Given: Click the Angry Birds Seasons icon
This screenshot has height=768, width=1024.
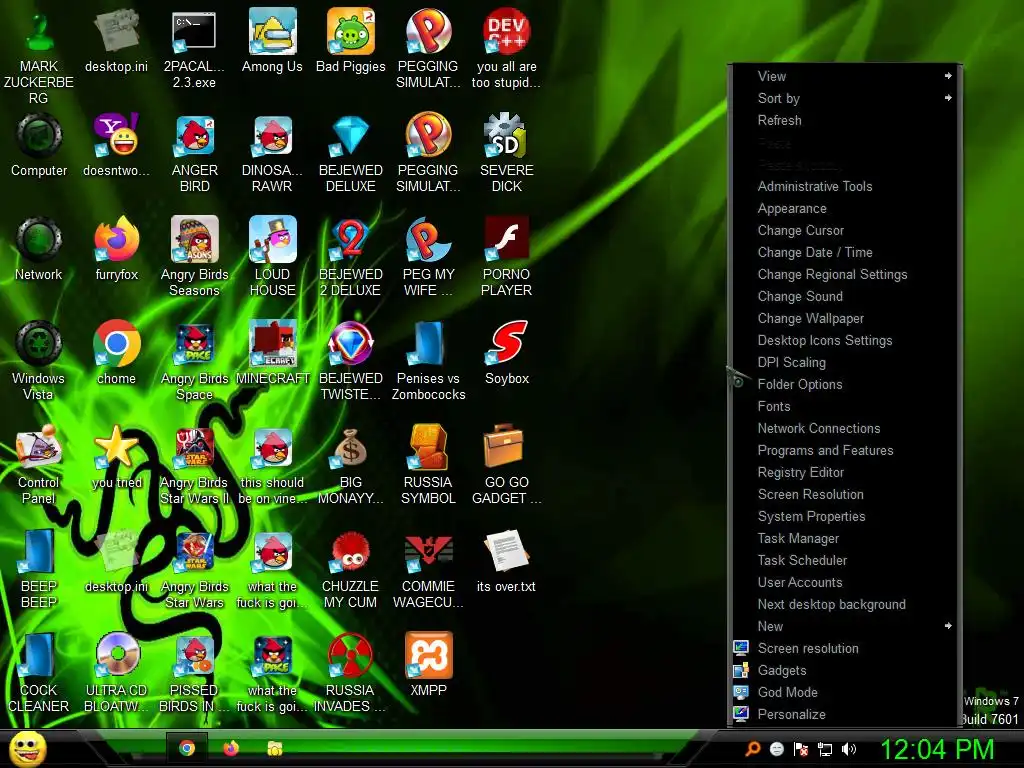Looking at the screenshot, I should [194, 257].
